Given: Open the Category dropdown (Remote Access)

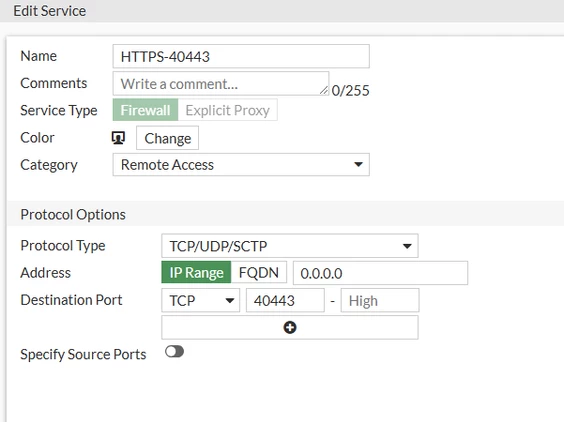Looking at the screenshot, I should pyautogui.click(x=241, y=165).
